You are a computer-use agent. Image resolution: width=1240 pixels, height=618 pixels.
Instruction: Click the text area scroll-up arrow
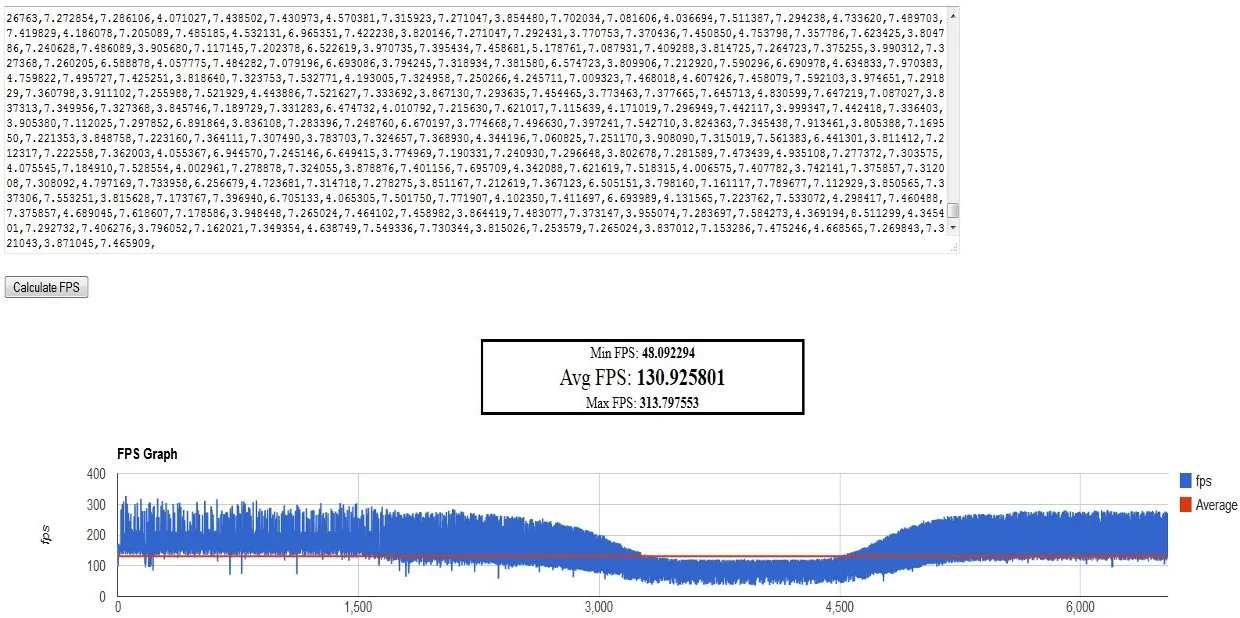[x=954, y=14]
